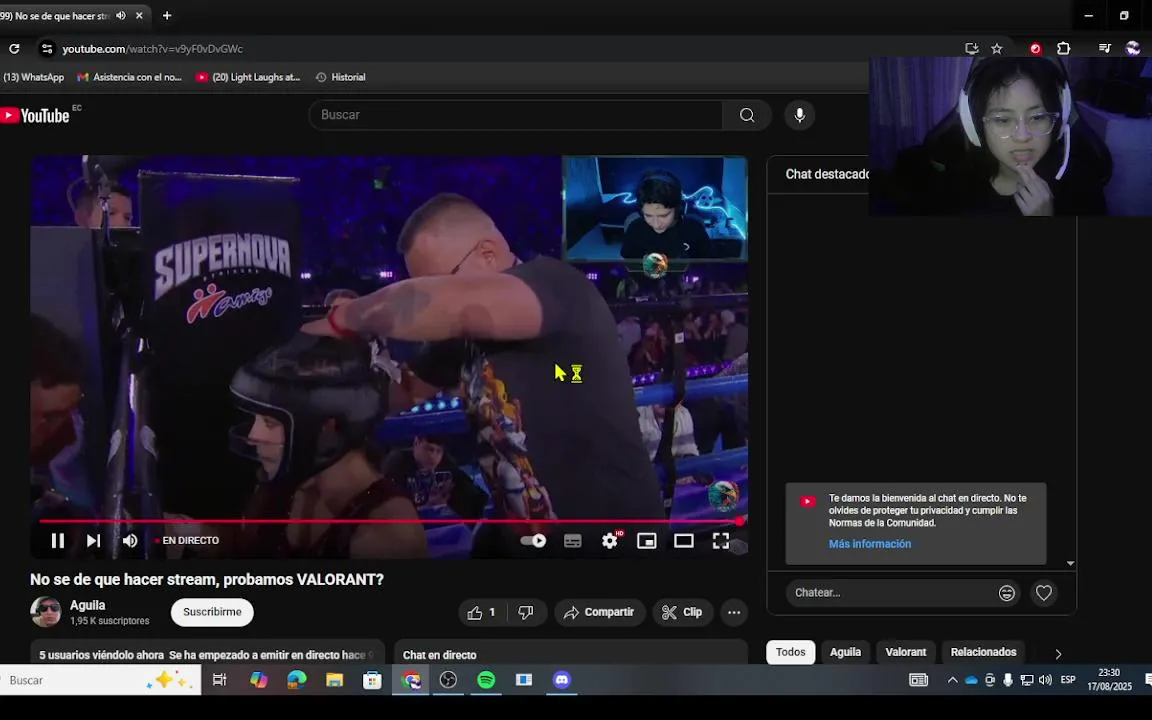The width and height of the screenshot is (1152, 720).
Task: Focus the YouTube Buscar search field
Action: (x=516, y=115)
